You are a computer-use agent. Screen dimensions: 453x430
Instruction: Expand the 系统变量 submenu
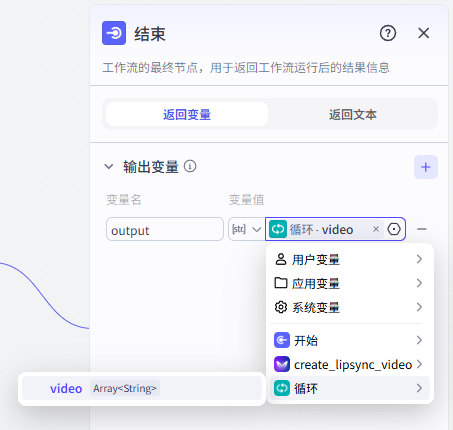(349, 307)
